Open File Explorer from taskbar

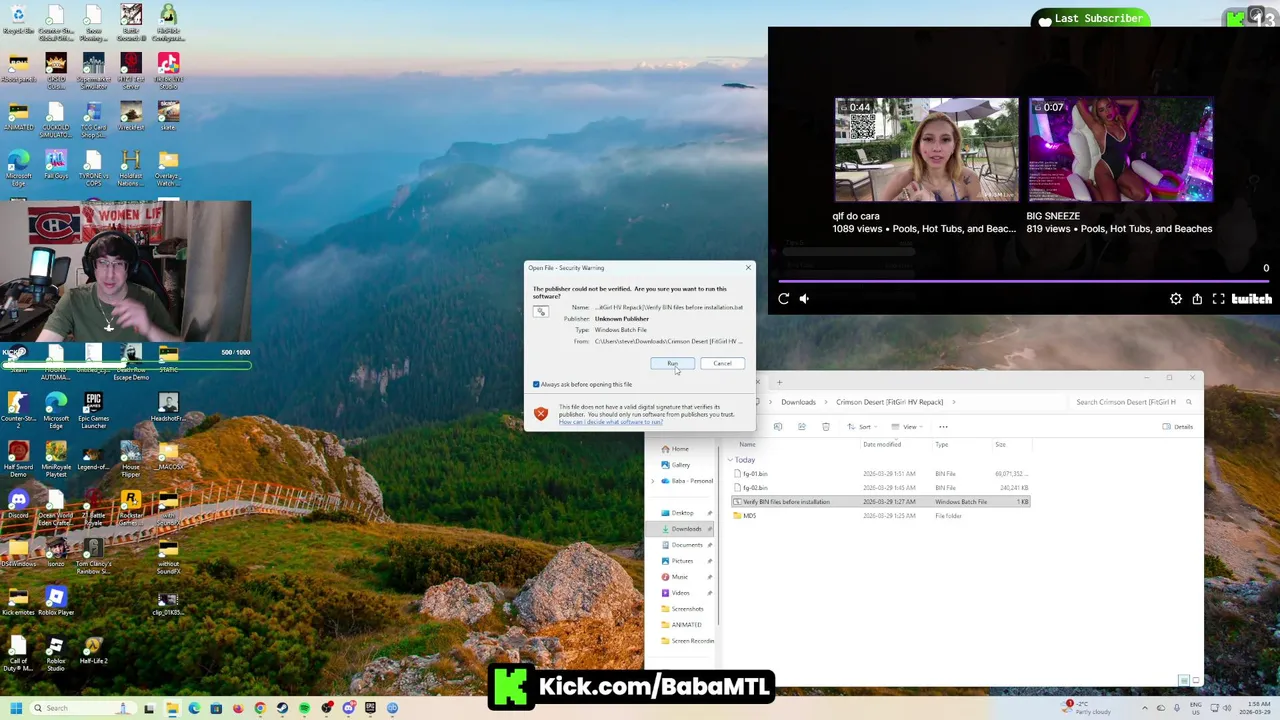click(x=171, y=708)
